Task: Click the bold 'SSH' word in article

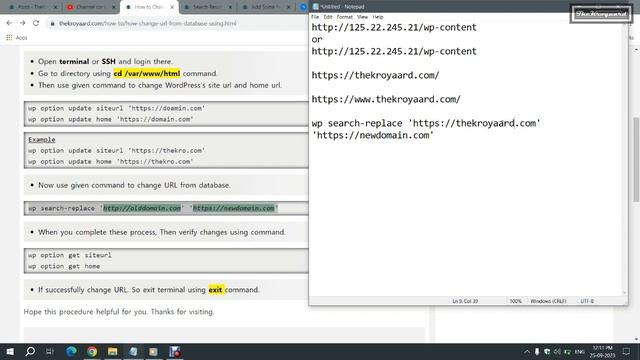Action: [109, 62]
